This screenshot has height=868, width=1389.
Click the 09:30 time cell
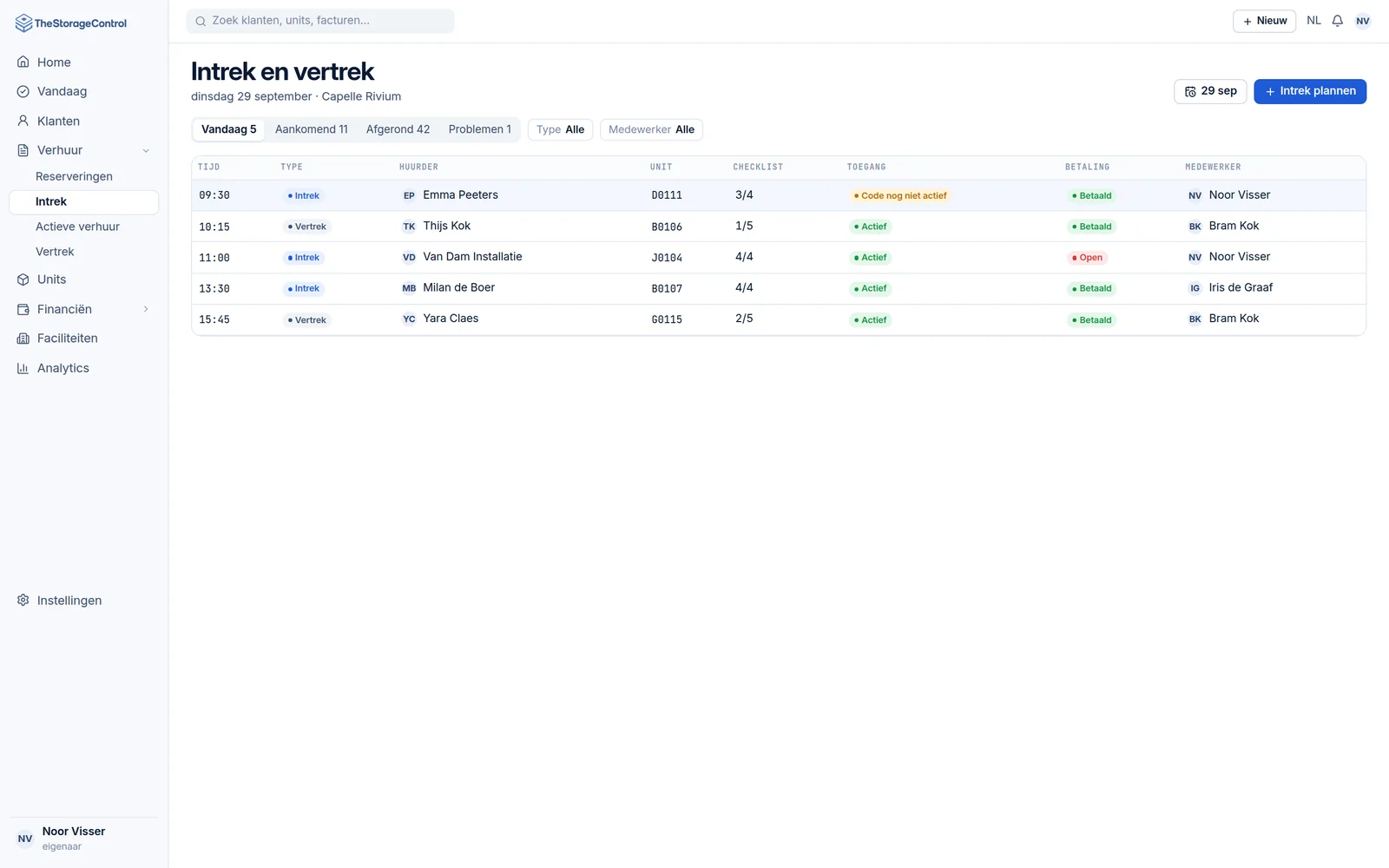214,195
